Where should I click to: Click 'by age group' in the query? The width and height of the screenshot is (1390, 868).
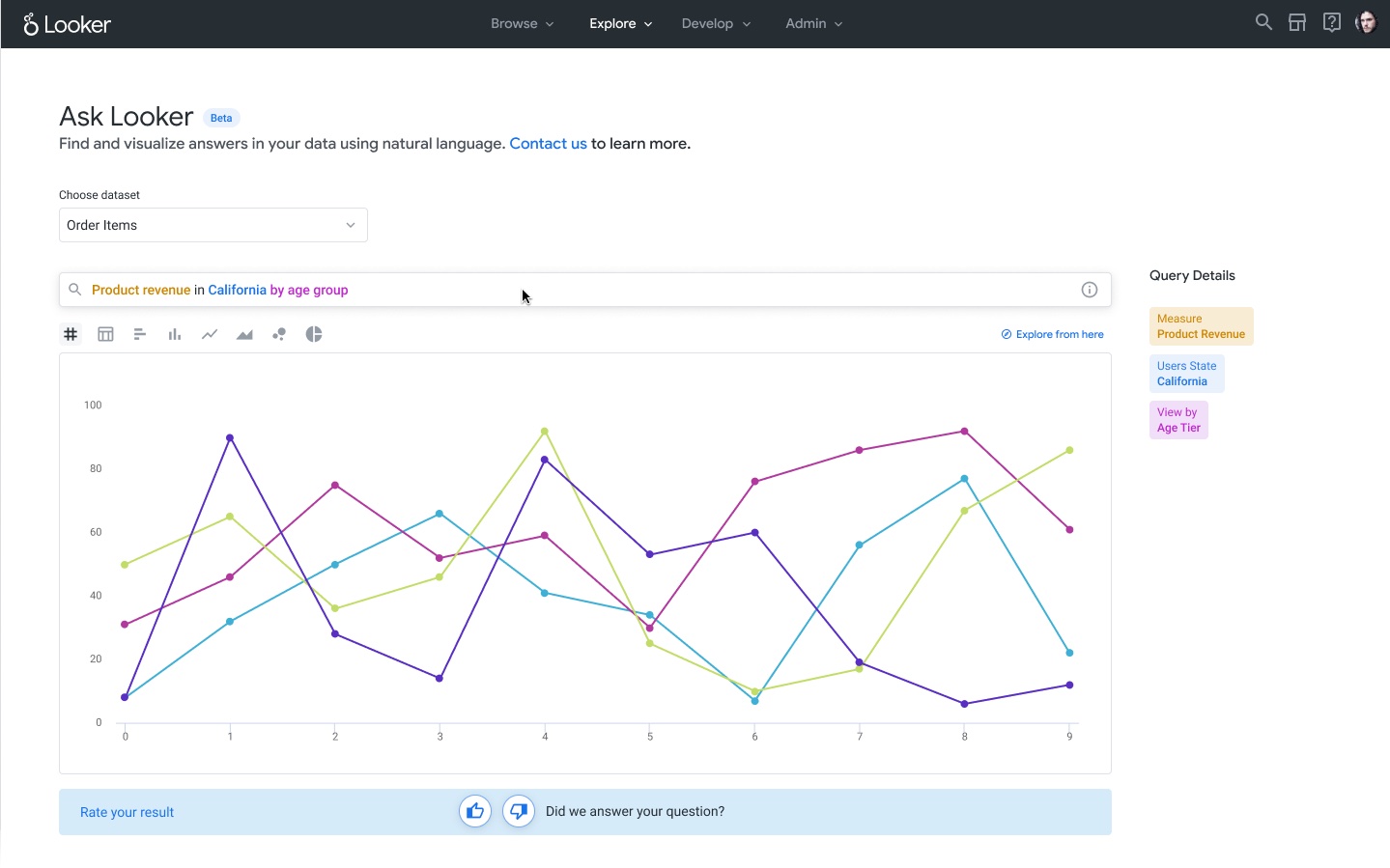tap(309, 290)
